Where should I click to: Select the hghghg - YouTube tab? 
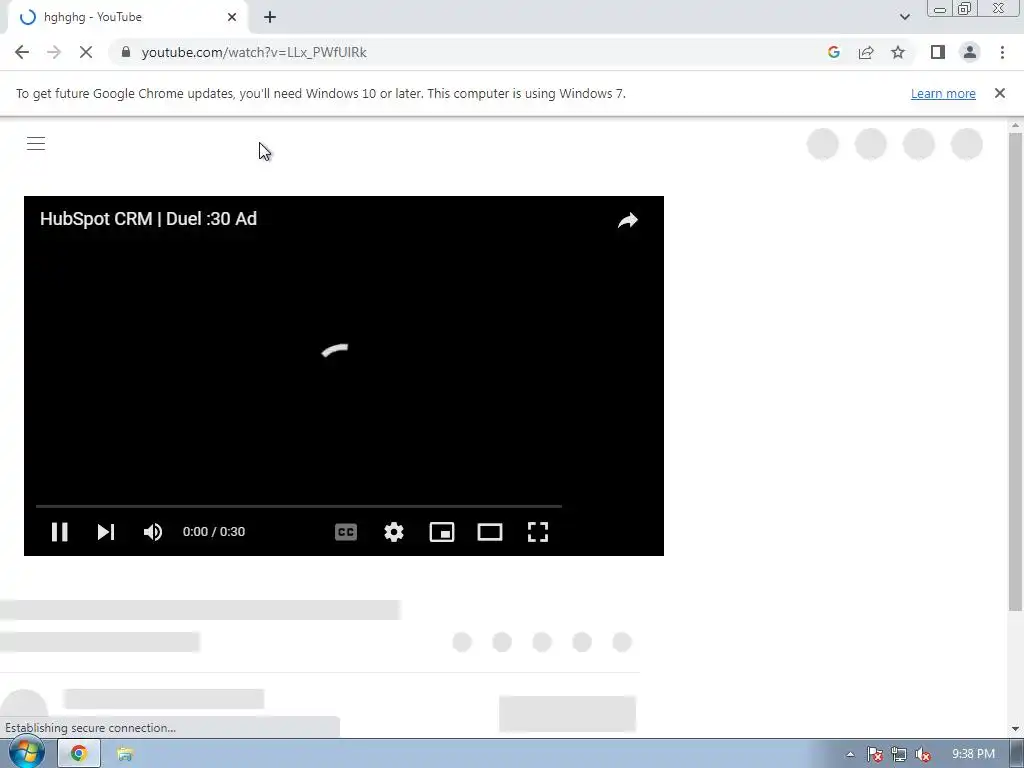click(x=128, y=17)
